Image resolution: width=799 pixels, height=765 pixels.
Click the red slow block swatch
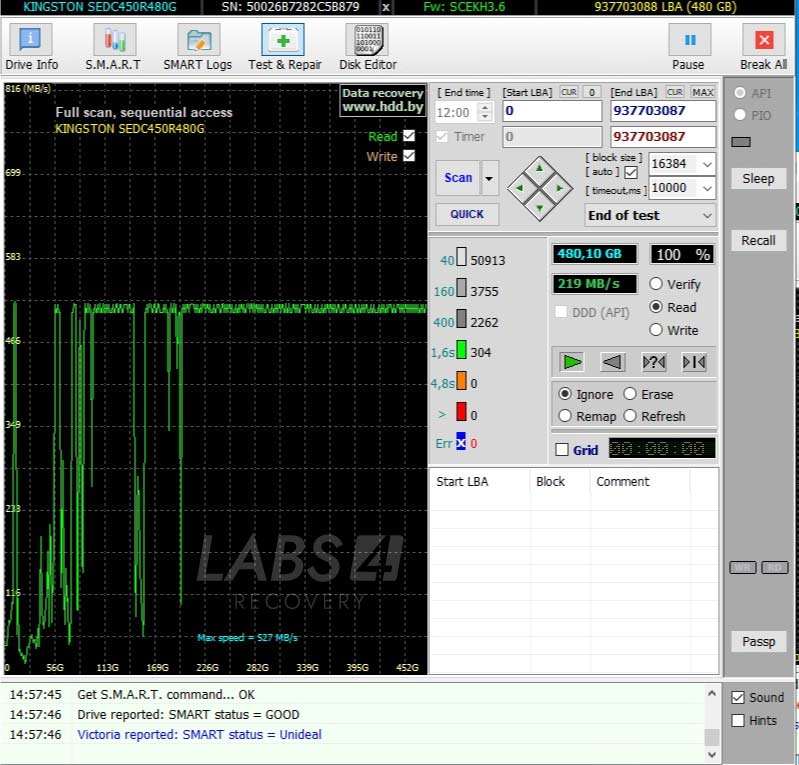pos(461,412)
